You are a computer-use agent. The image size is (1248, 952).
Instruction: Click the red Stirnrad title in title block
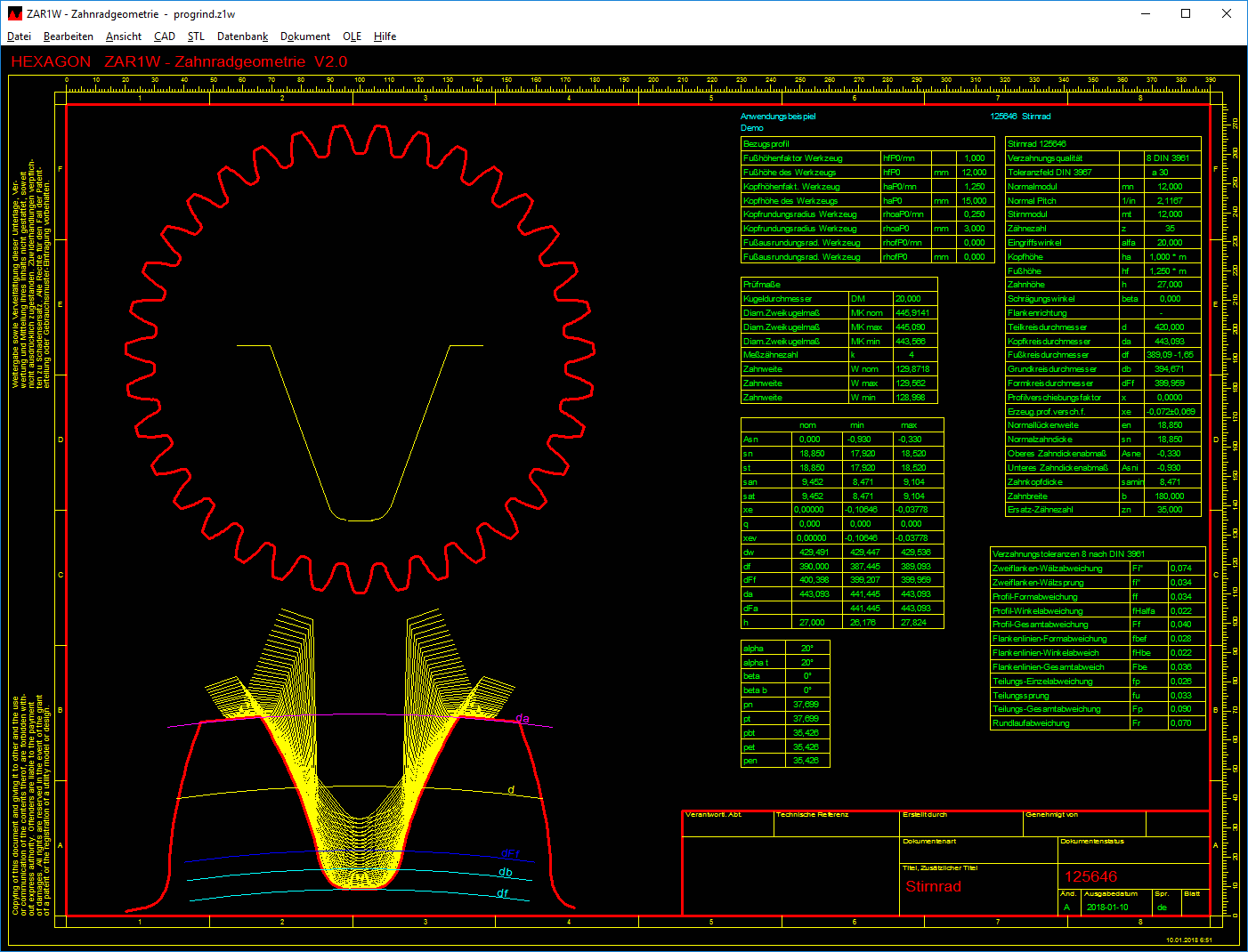click(933, 886)
